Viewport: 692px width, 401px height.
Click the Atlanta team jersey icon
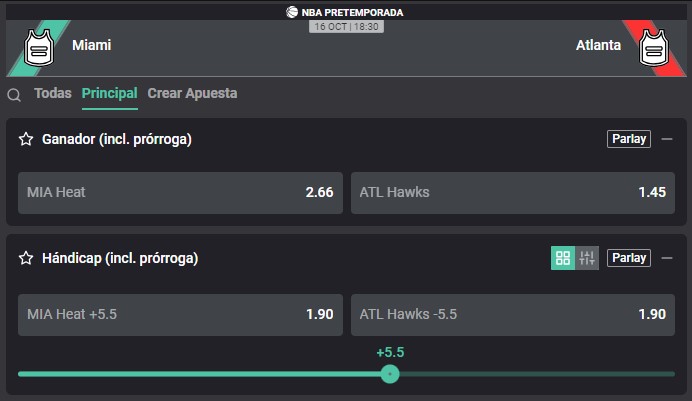coord(654,48)
